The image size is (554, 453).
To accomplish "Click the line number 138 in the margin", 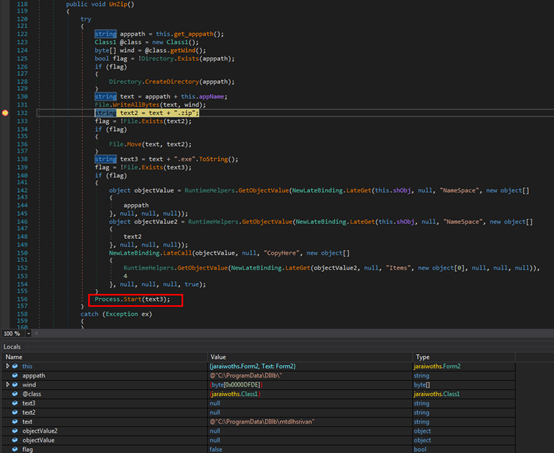I will point(22,159).
